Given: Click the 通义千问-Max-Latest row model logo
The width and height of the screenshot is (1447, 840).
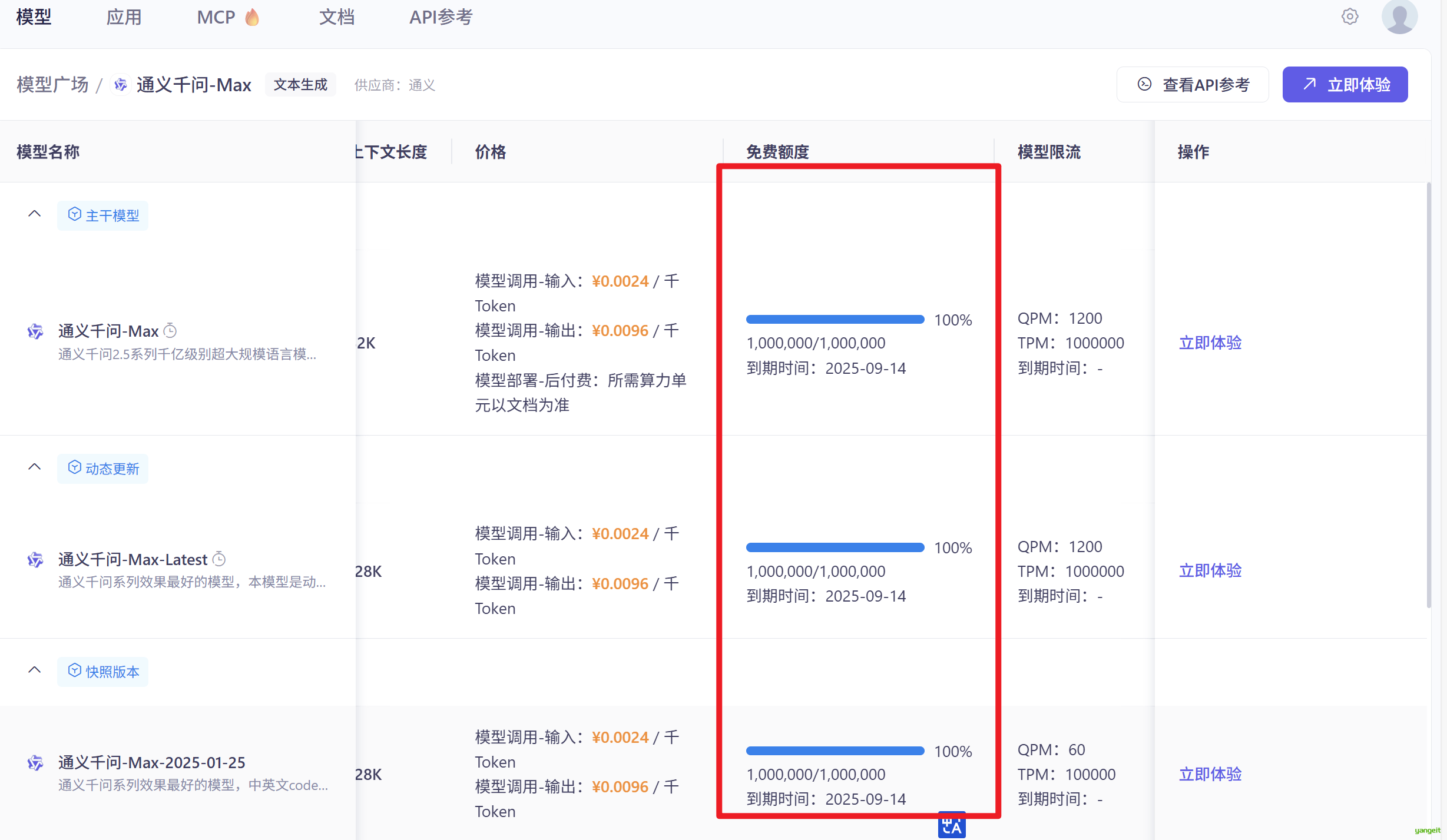Looking at the screenshot, I should click(35, 559).
